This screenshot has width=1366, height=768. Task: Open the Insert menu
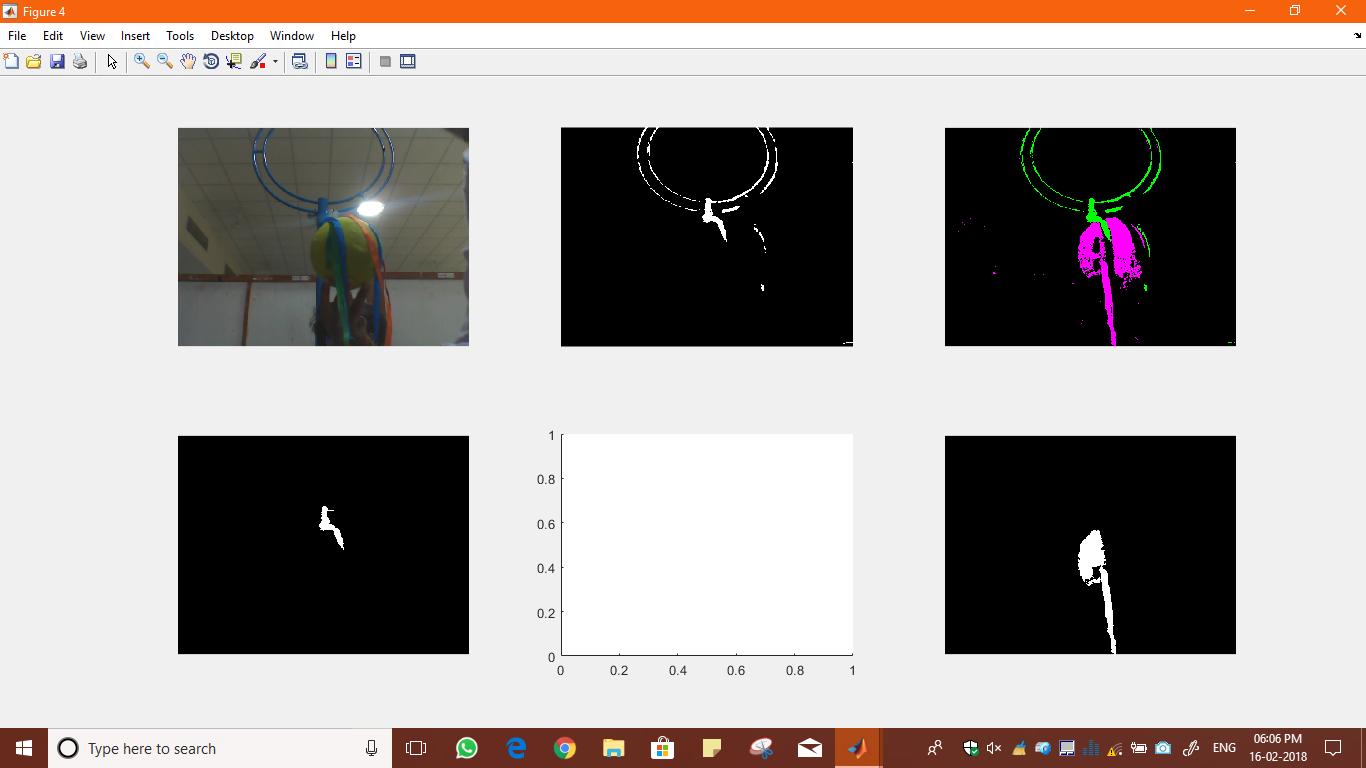(136, 36)
